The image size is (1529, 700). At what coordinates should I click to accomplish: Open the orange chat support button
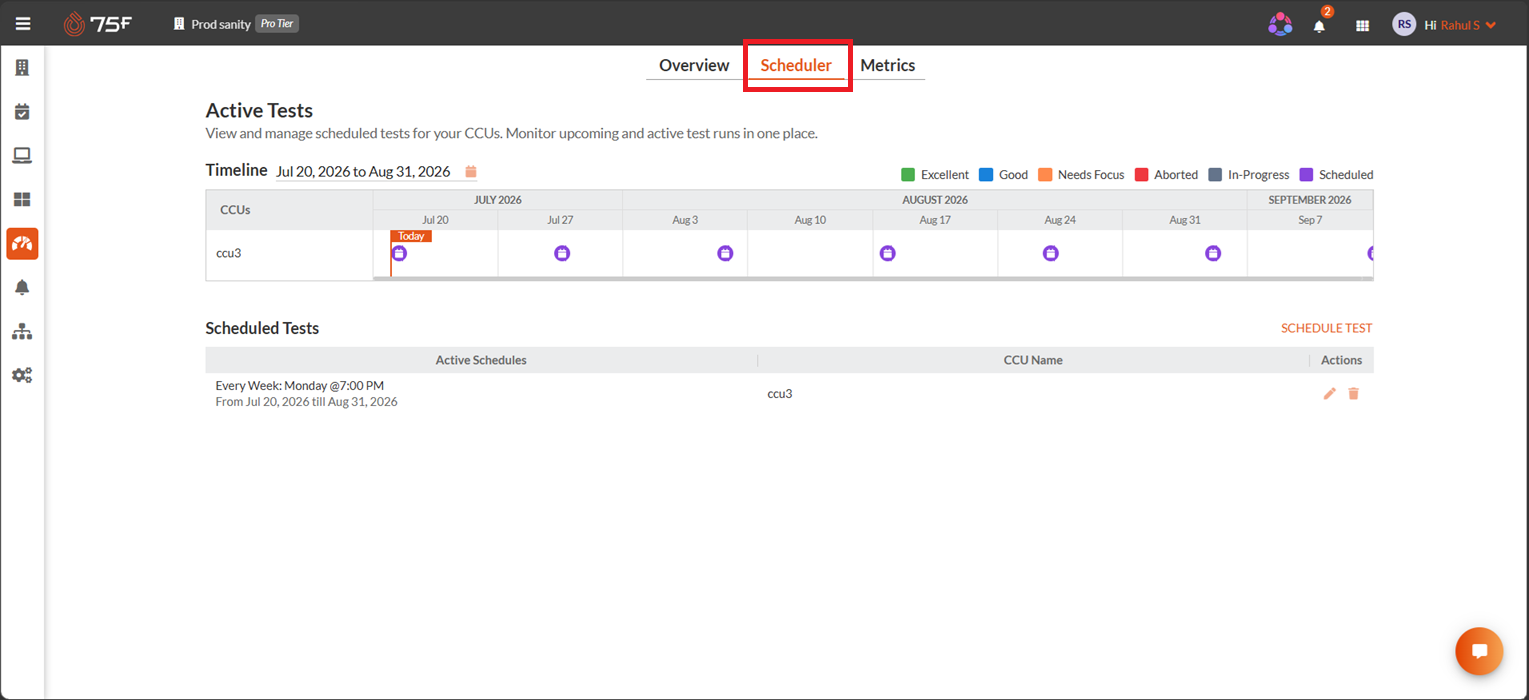click(1479, 651)
